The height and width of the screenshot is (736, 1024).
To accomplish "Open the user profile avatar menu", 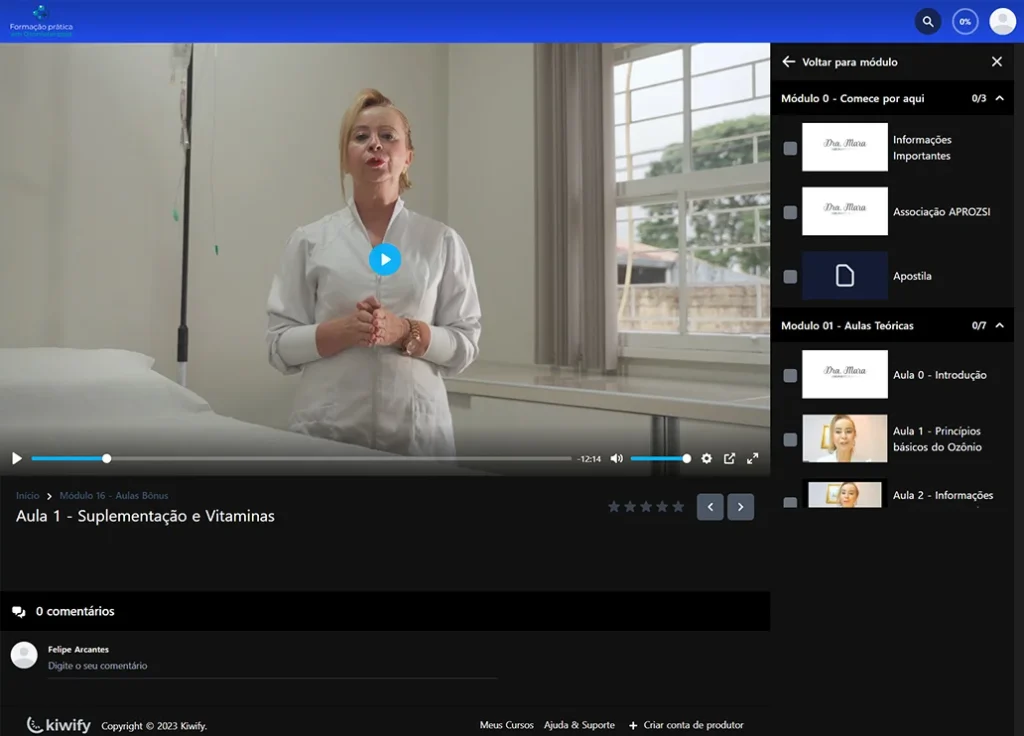I will [x=1002, y=21].
